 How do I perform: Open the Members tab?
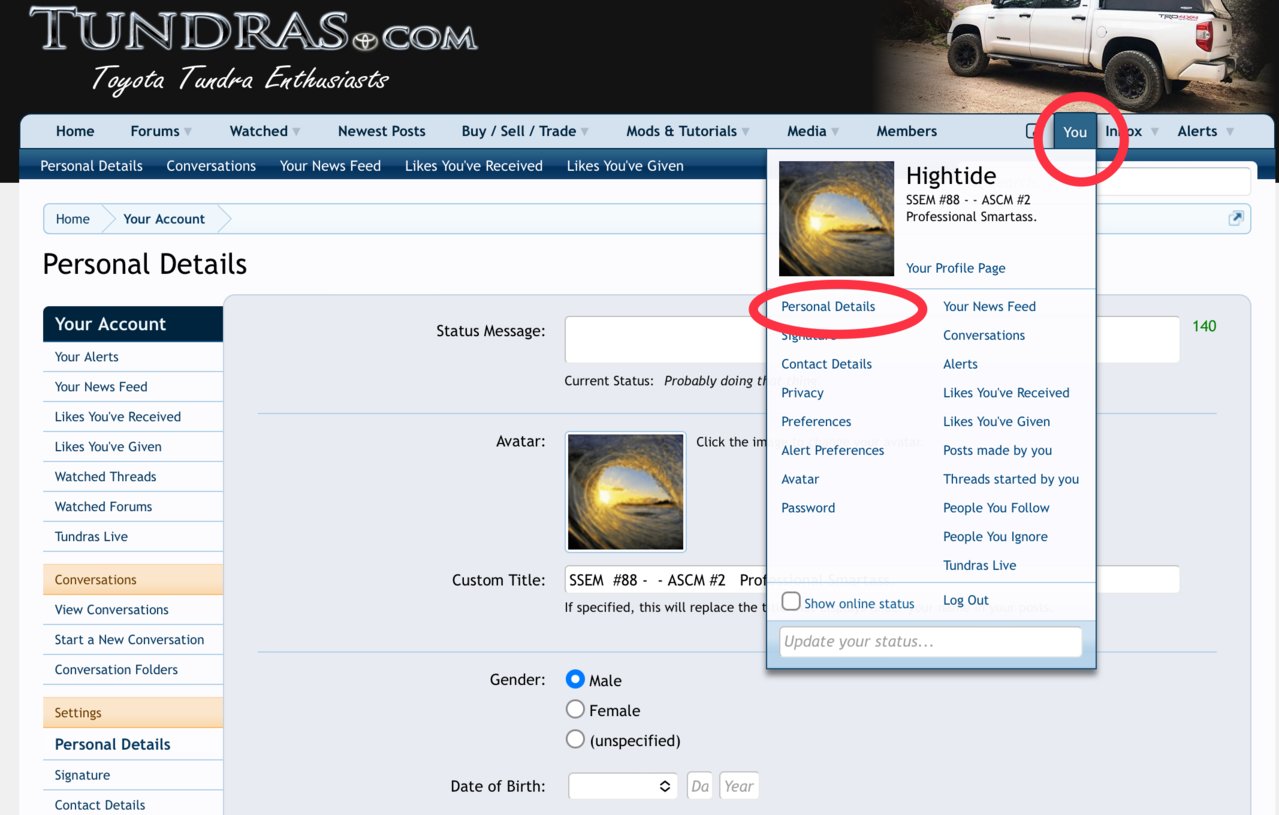(x=906, y=131)
